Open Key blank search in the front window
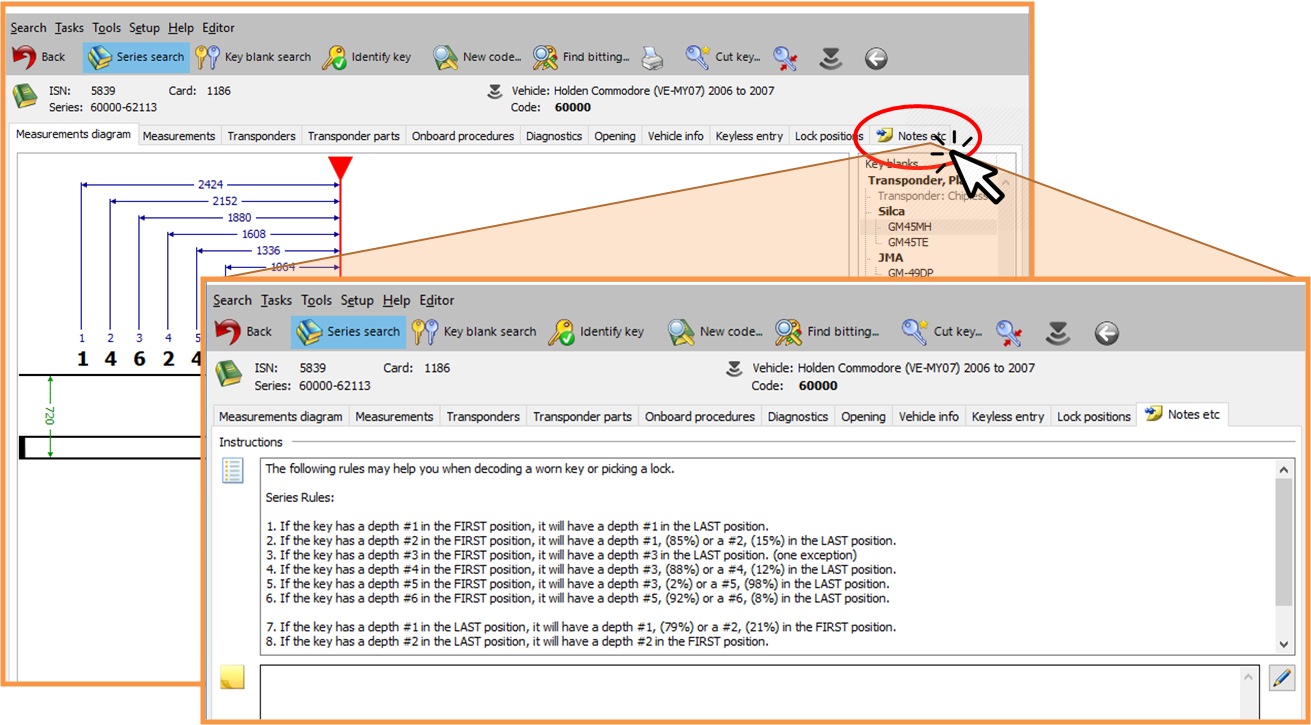Viewport: 1311px width, 725px height. click(x=474, y=332)
